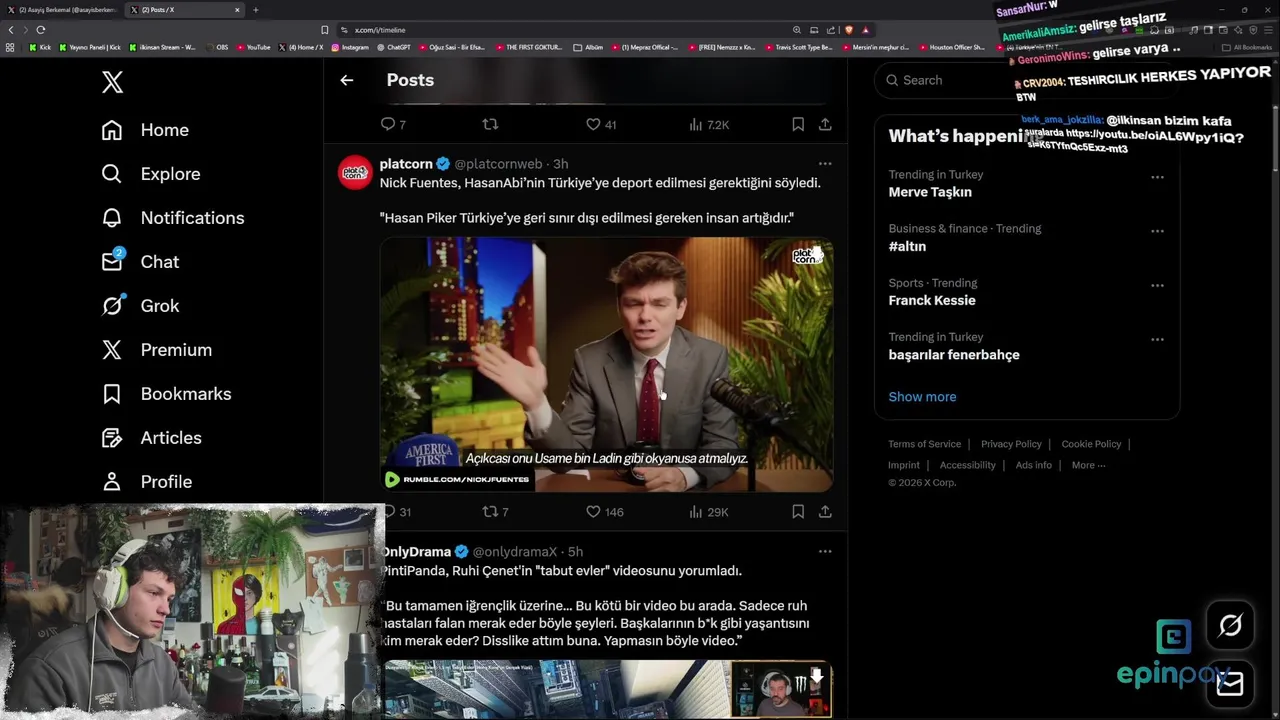Image resolution: width=1280 pixels, height=720 pixels.
Task: Click Show more under trends
Action: point(922,397)
